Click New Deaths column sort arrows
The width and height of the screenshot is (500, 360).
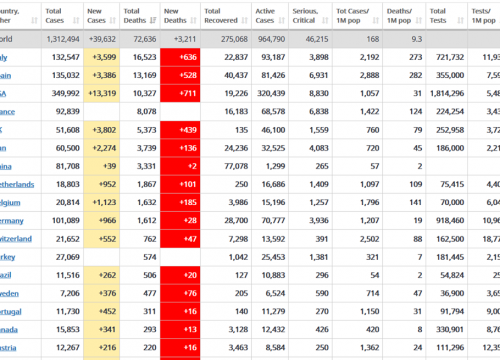point(193,21)
